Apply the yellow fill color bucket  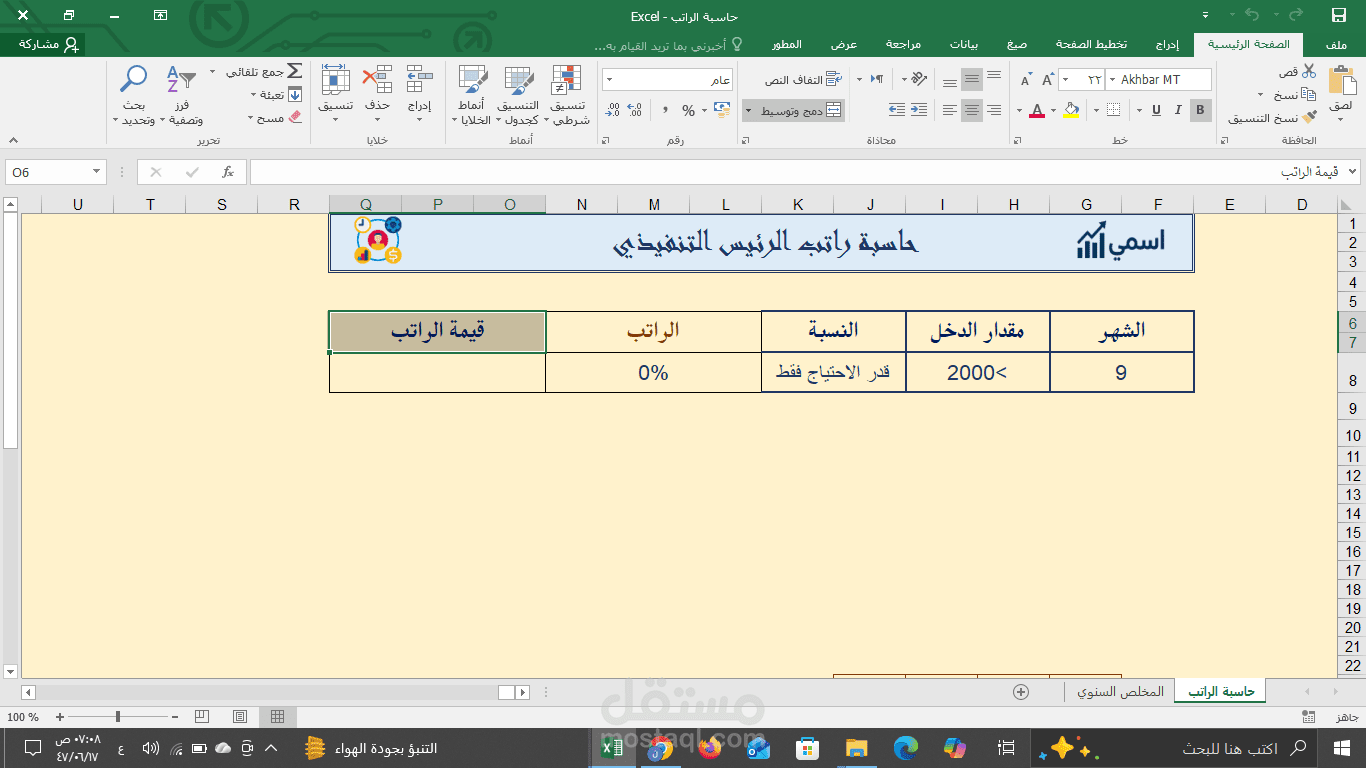tap(1072, 110)
